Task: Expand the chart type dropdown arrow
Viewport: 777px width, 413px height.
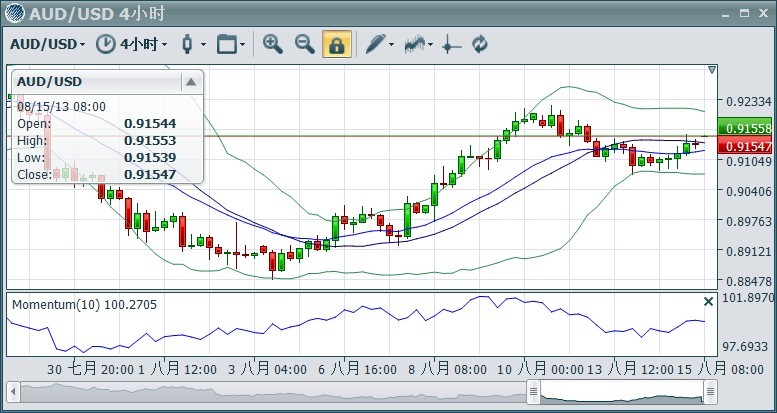Action: click(x=203, y=45)
